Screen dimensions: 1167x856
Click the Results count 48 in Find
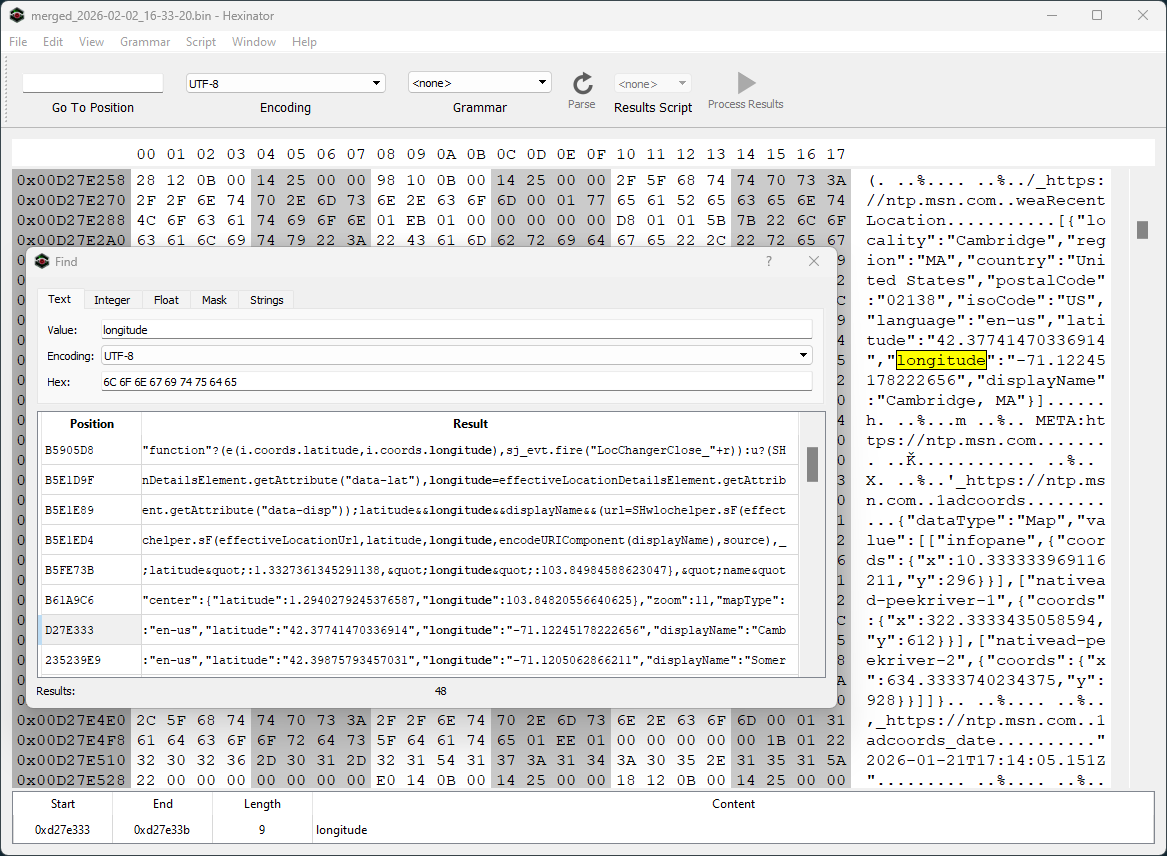click(441, 691)
